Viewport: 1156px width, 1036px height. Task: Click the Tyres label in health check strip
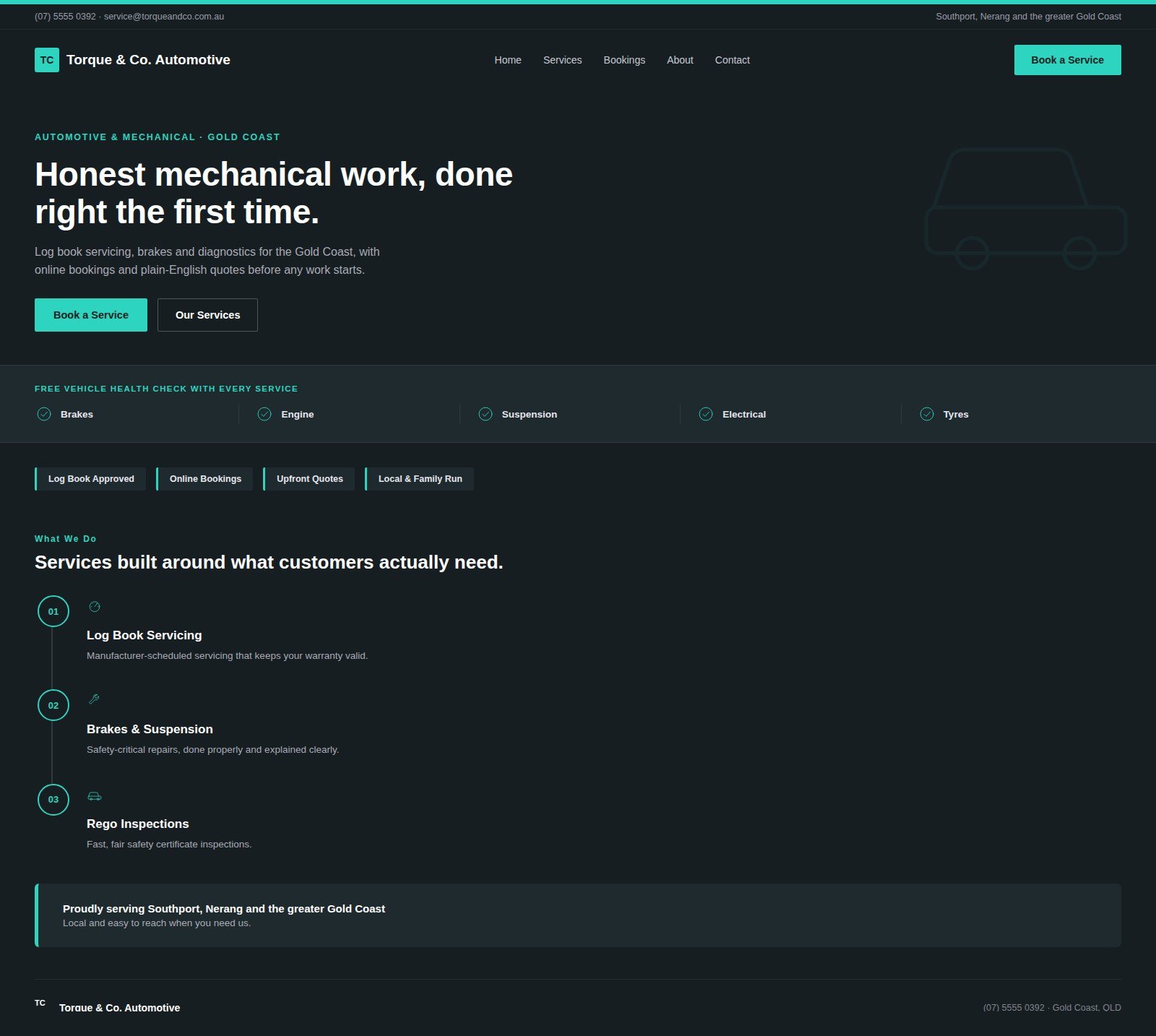[956, 414]
